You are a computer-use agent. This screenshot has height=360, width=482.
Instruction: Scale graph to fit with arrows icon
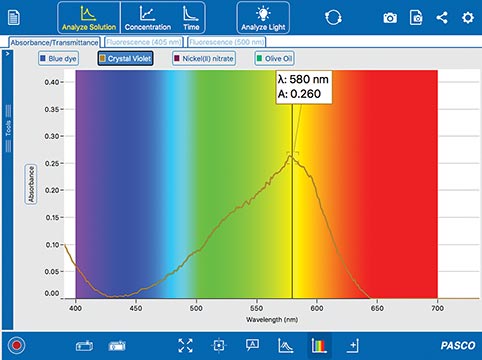pyautogui.click(x=185, y=345)
